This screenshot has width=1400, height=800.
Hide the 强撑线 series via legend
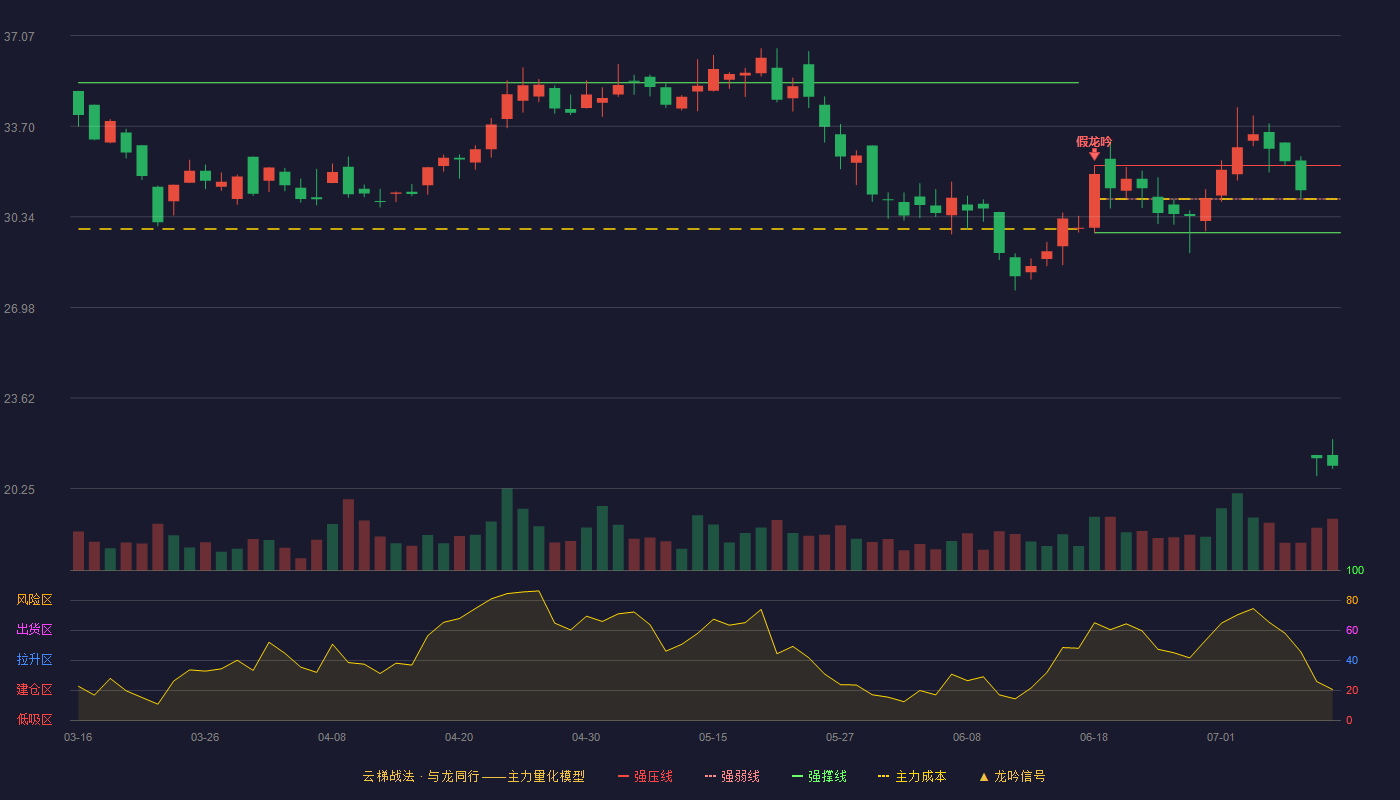[x=819, y=776]
